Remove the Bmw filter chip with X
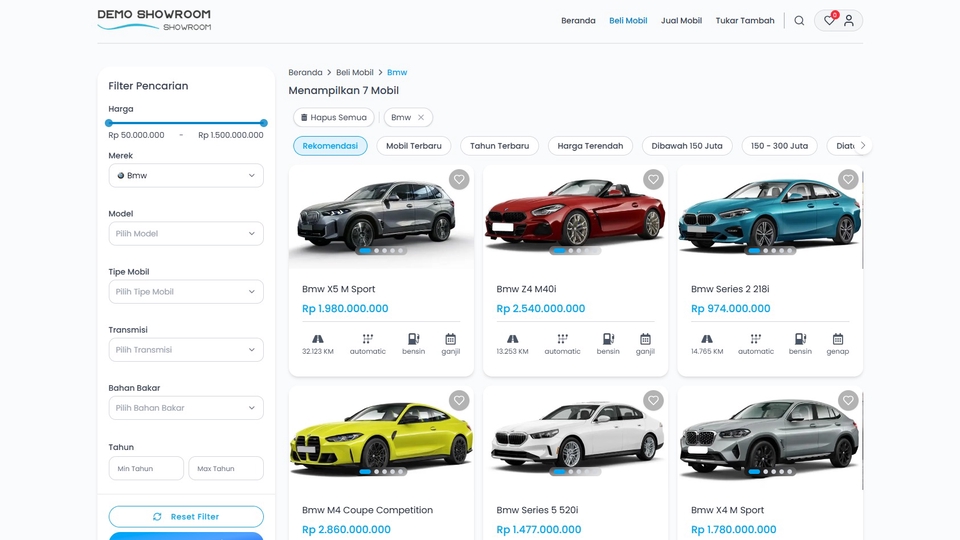Image resolution: width=960 pixels, height=540 pixels. [x=421, y=118]
